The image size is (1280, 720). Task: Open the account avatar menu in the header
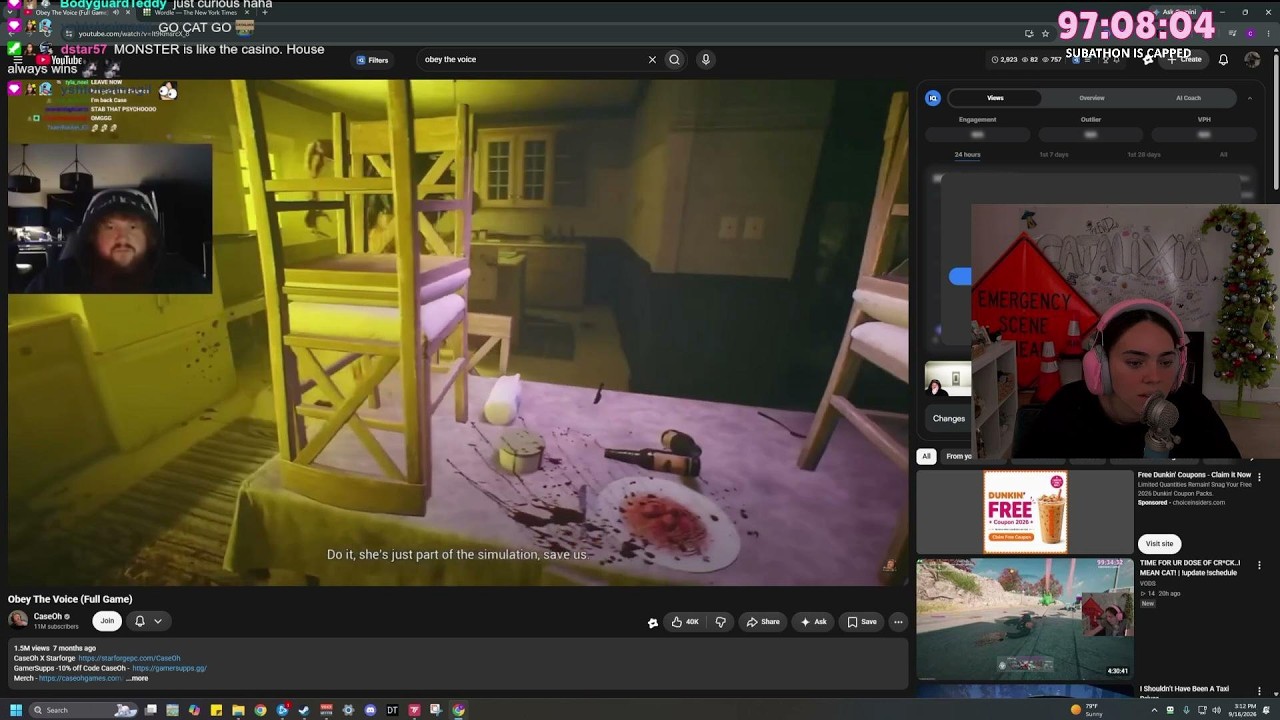coord(1252,60)
